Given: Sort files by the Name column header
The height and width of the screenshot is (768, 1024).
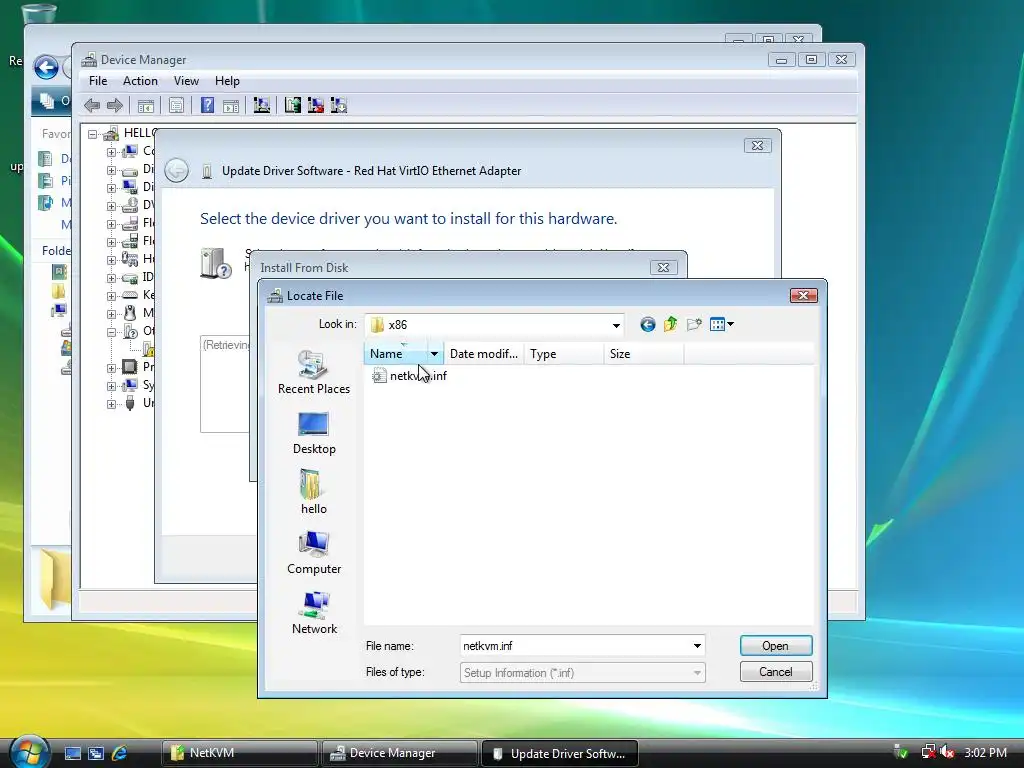Looking at the screenshot, I should tap(396, 354).
